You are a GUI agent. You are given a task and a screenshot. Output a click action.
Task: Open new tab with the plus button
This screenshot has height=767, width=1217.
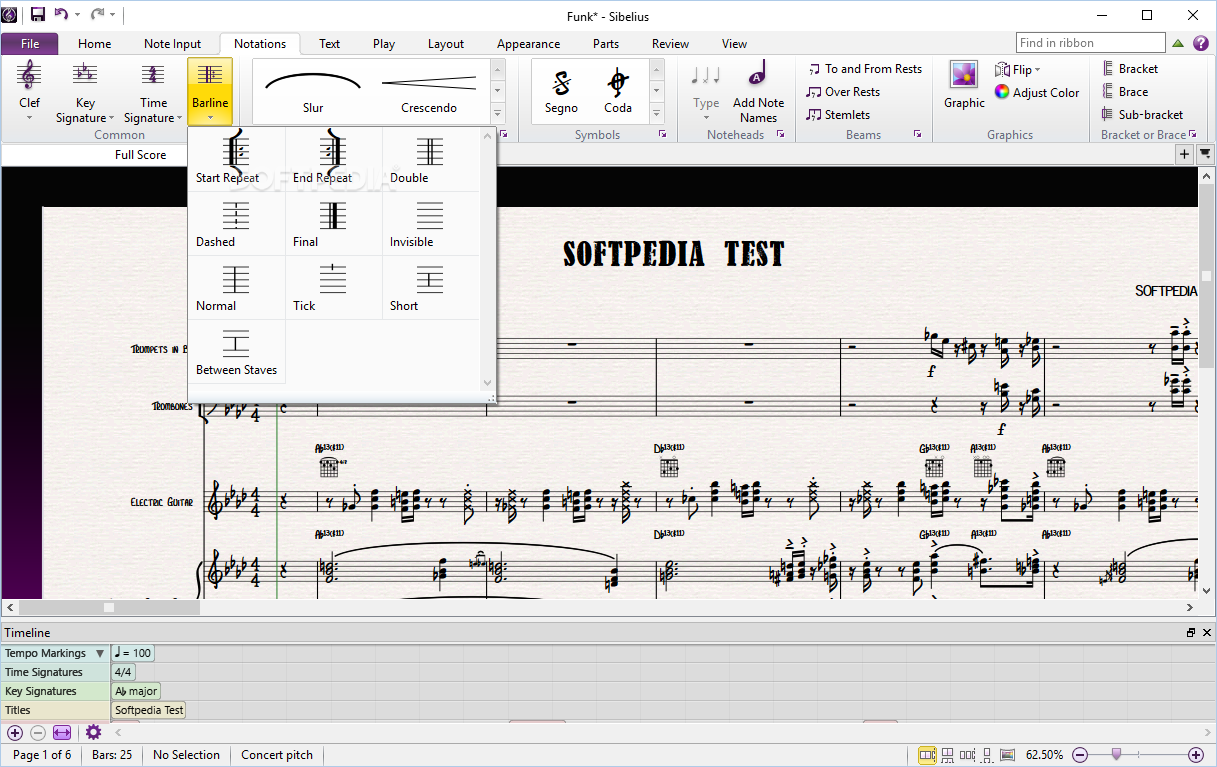(x=1185, y=154)
